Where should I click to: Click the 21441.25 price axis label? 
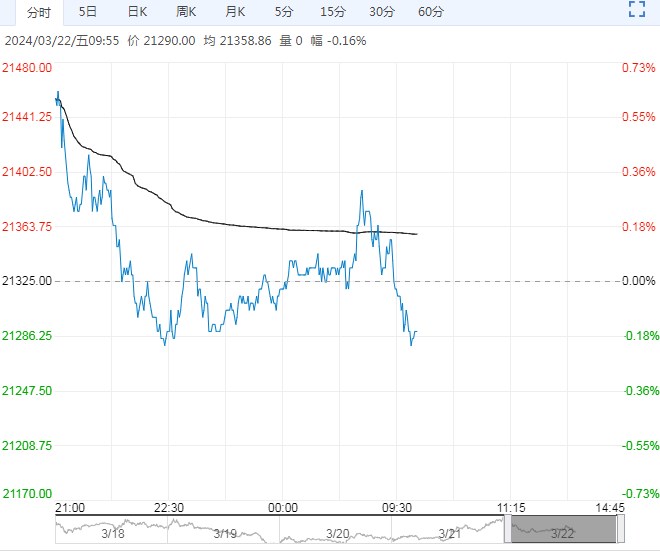click(27, 117)
